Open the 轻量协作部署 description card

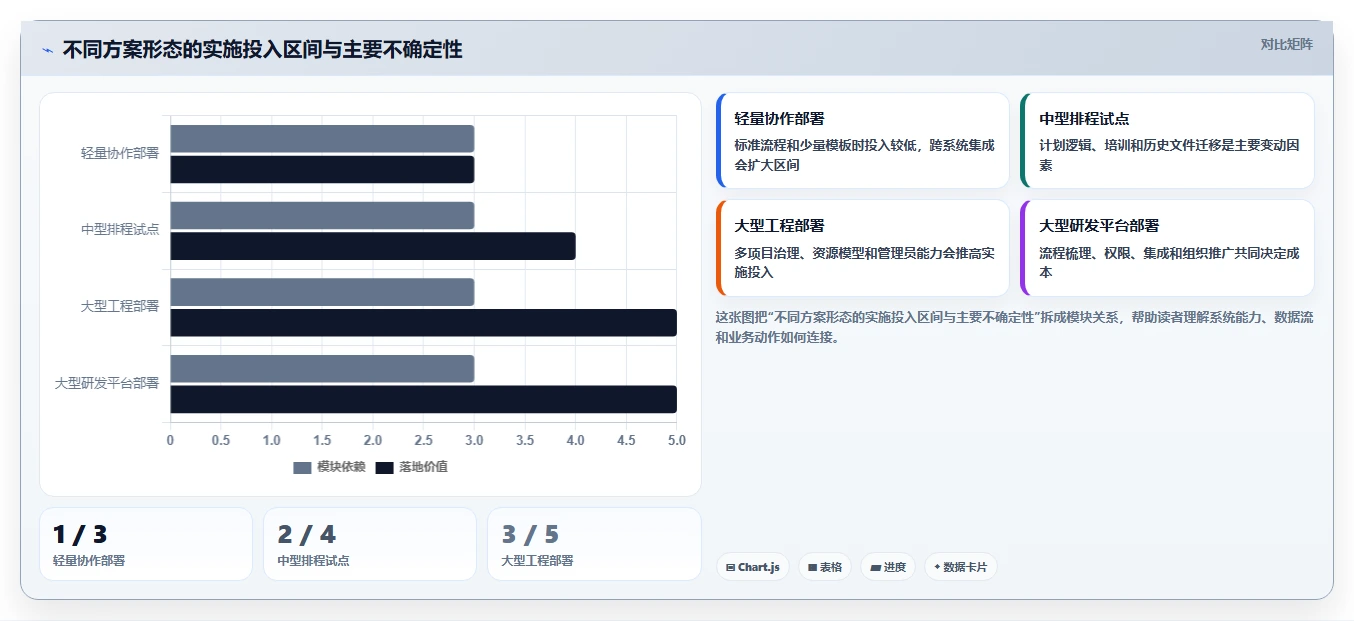863,141
